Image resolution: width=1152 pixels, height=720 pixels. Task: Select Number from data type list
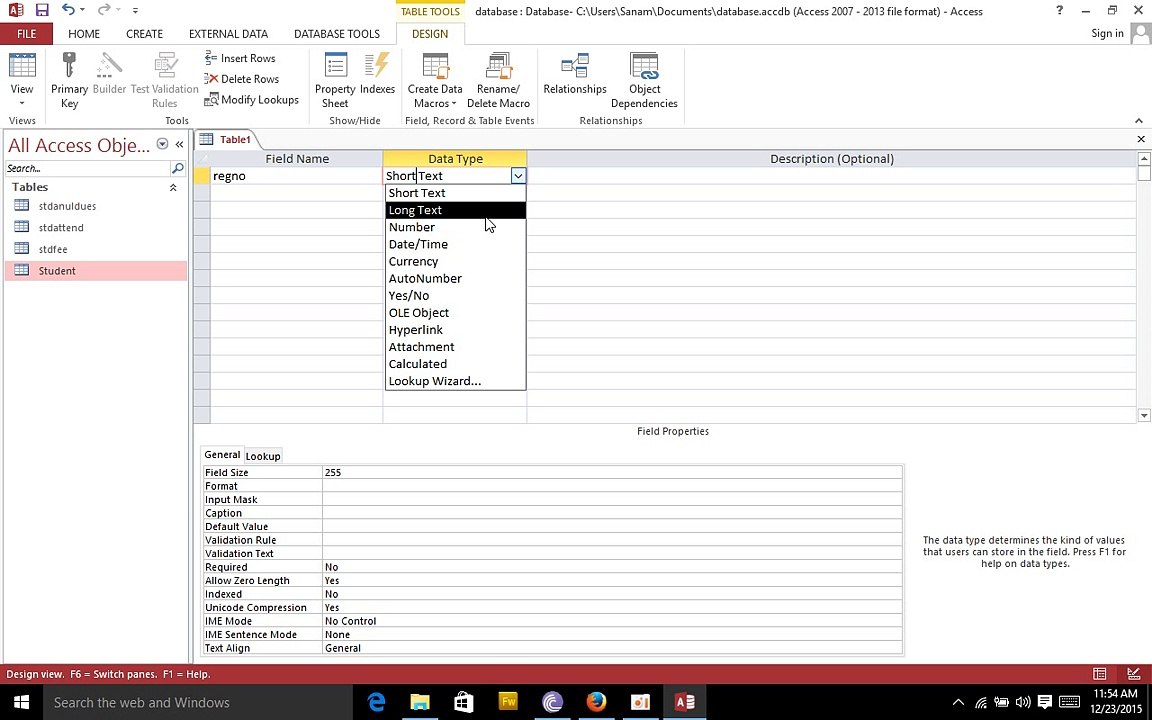[412, 227]
